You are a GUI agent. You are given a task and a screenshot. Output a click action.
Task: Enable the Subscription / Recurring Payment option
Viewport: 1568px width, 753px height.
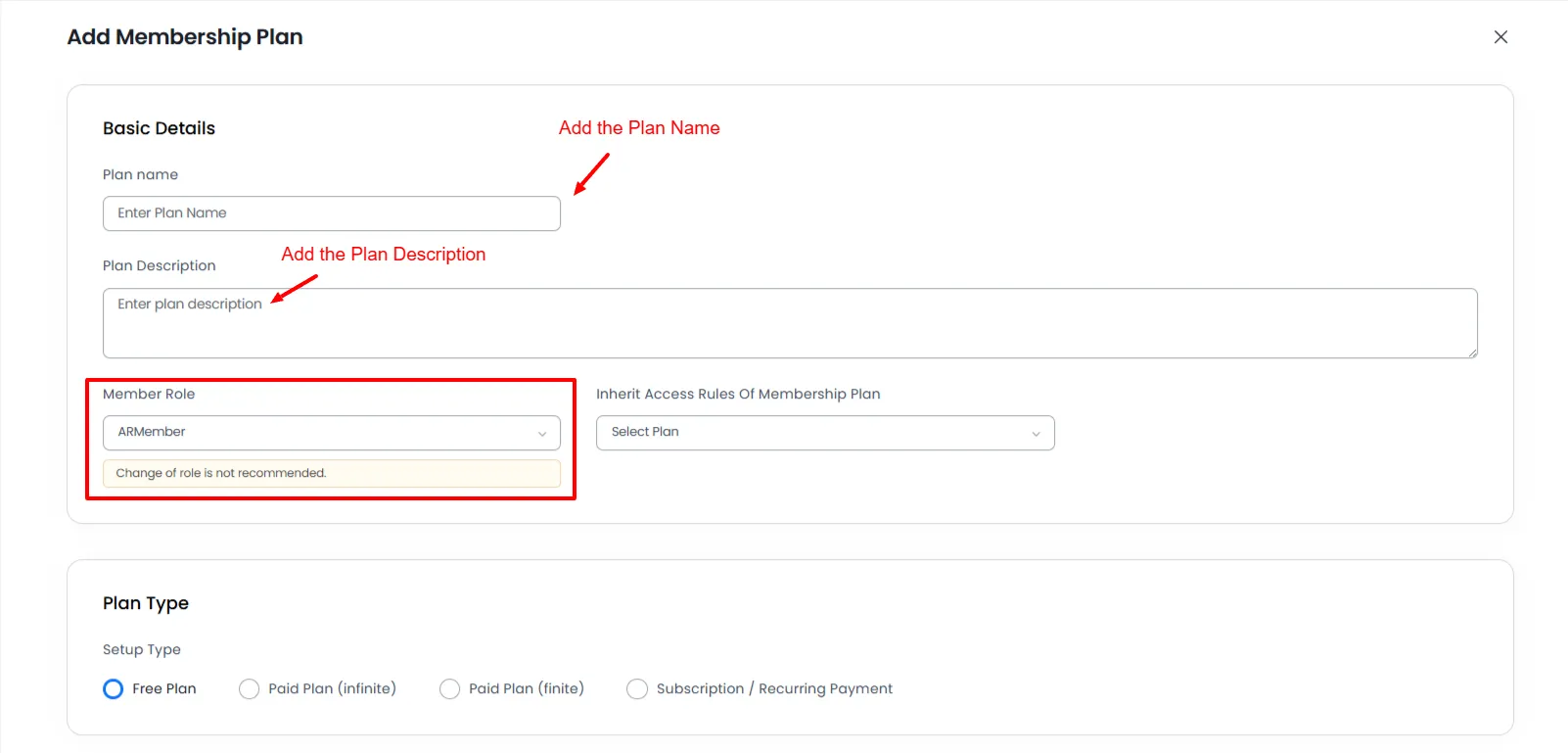click(637, 689)
